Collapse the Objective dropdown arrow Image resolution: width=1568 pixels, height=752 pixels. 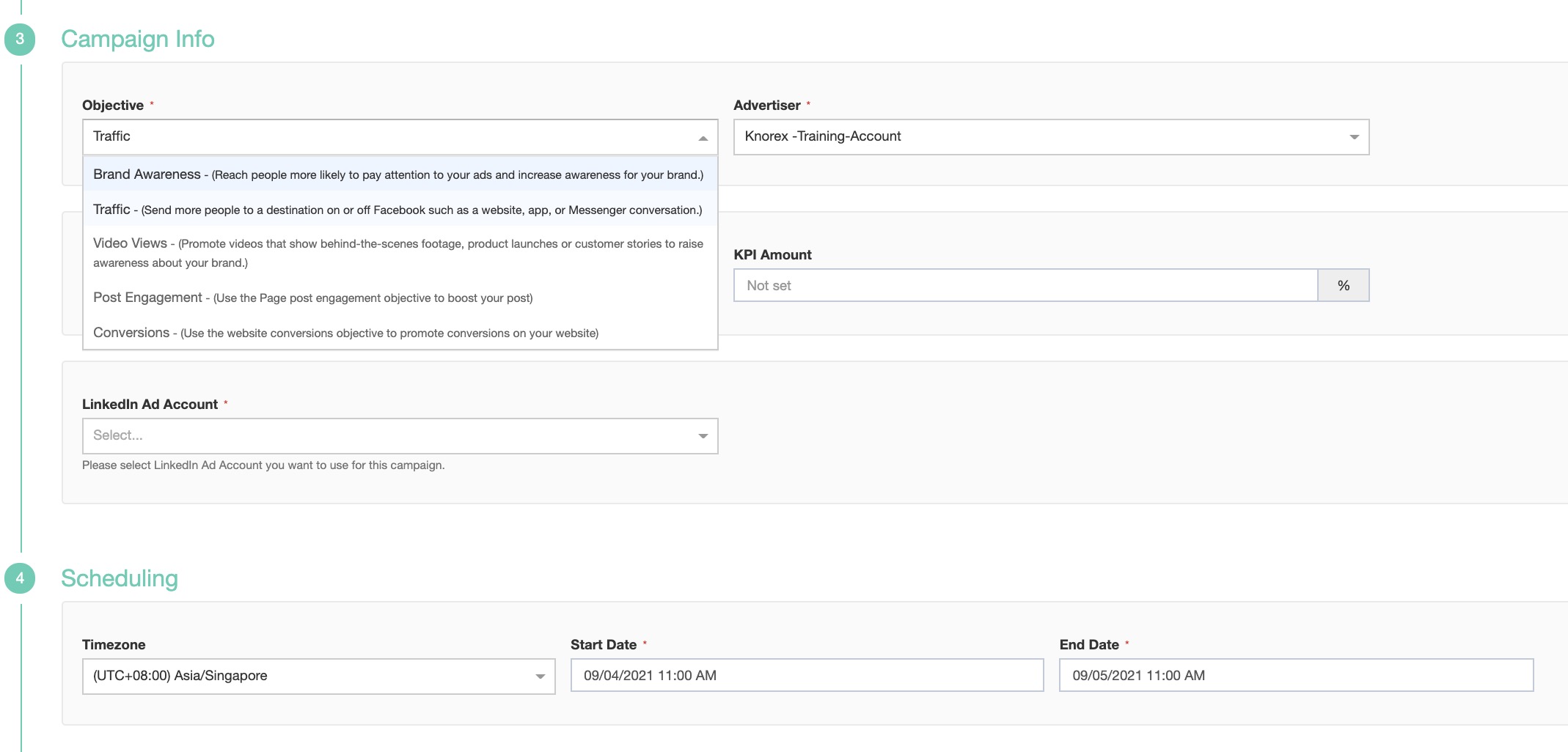(703, 138)
